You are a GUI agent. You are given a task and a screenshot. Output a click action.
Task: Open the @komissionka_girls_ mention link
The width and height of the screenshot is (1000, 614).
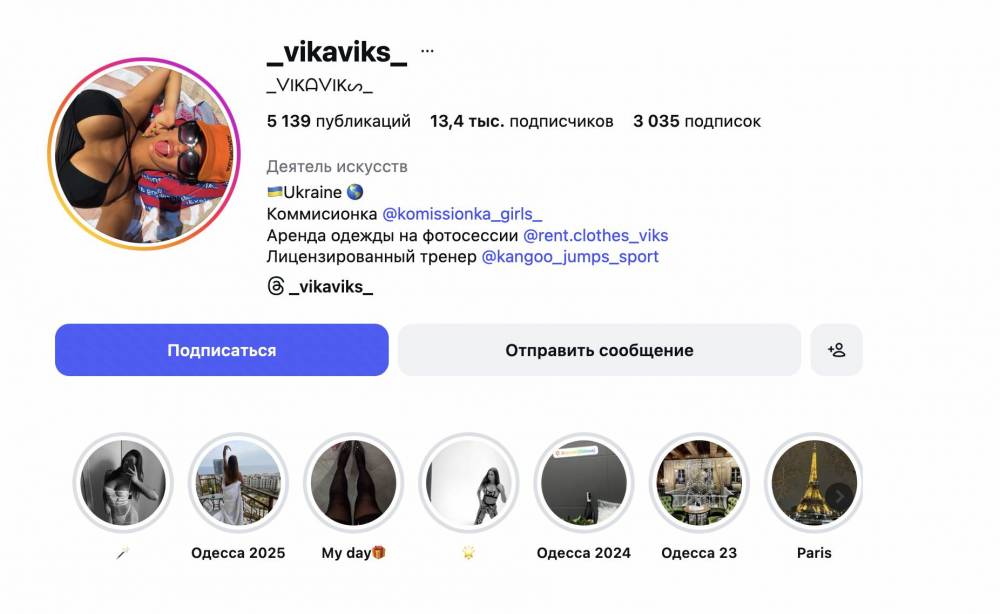462,214
